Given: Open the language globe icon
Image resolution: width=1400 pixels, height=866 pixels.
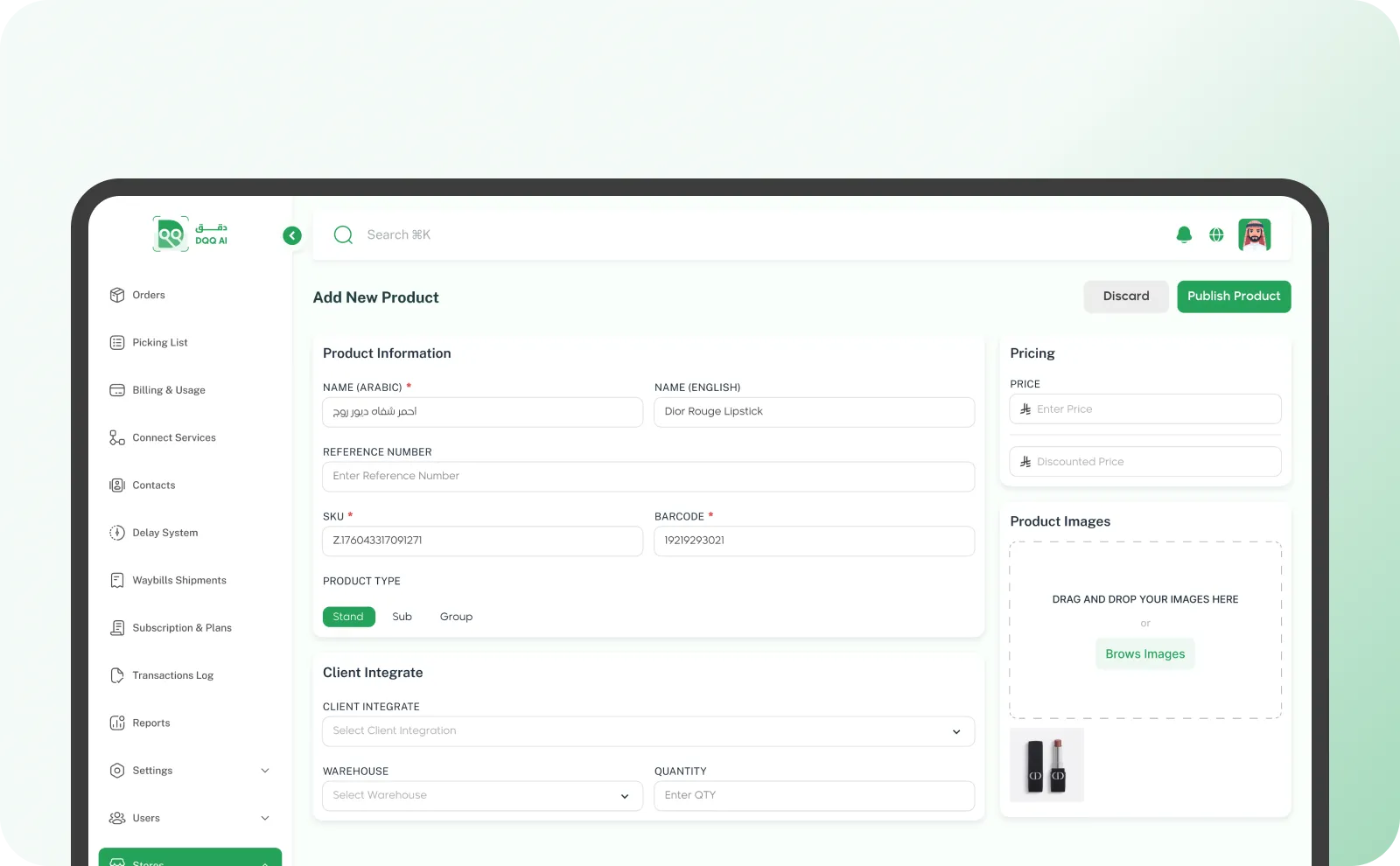Looking at the screenshot, I should pos(1216,234).
